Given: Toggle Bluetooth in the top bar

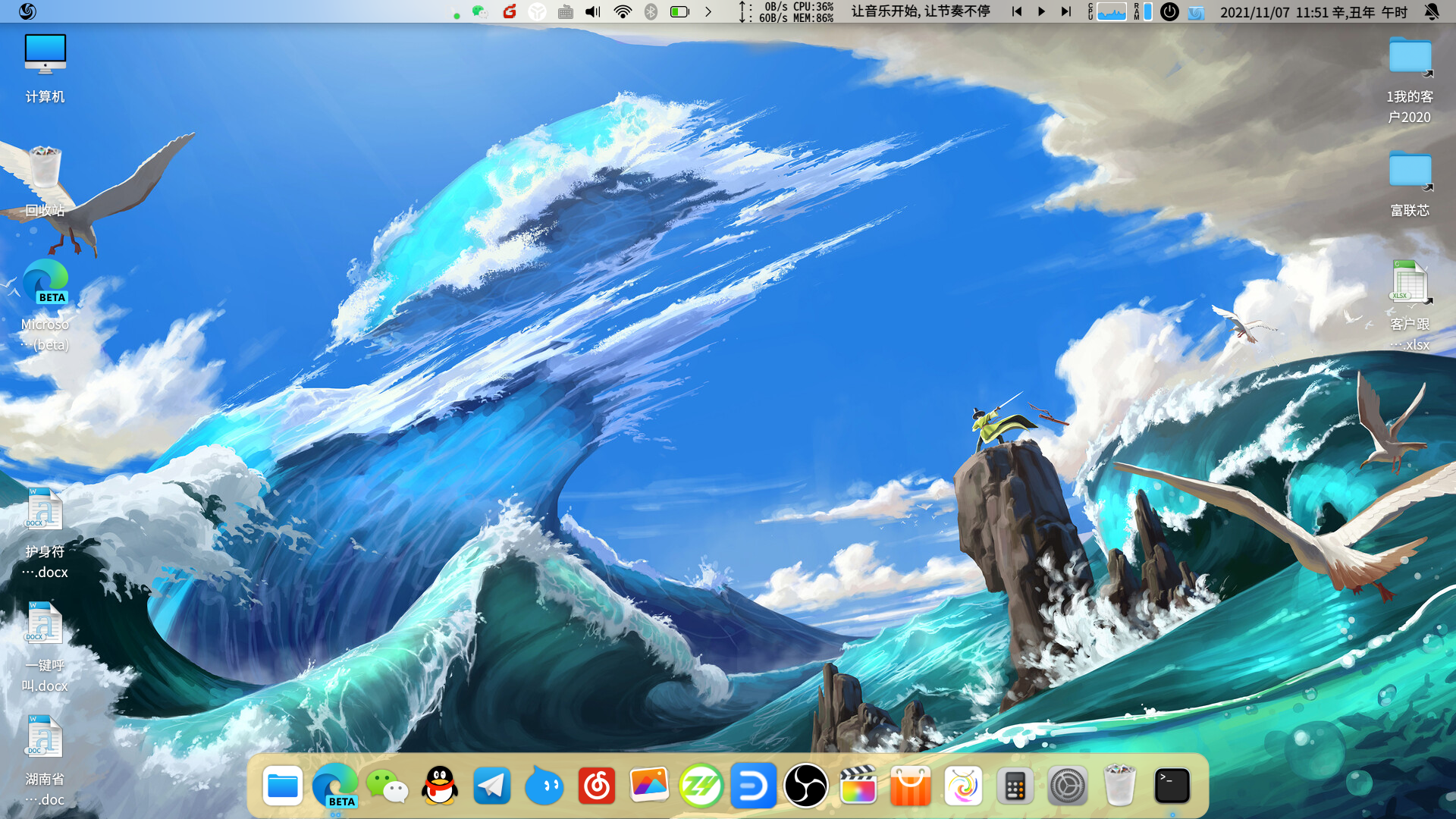Looking at the screenshot, I should 651,11.
